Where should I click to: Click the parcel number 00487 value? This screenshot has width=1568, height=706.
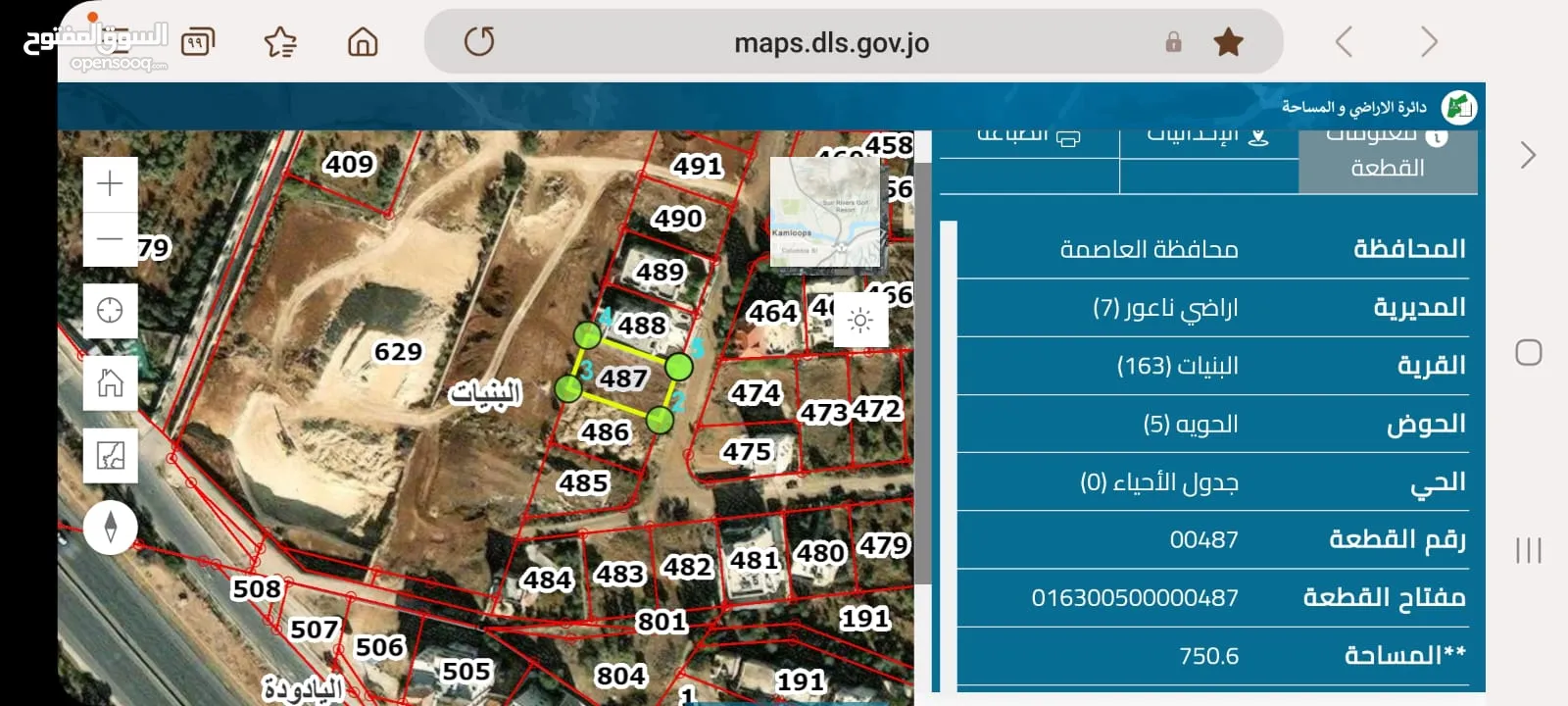tap(1204, 539)
